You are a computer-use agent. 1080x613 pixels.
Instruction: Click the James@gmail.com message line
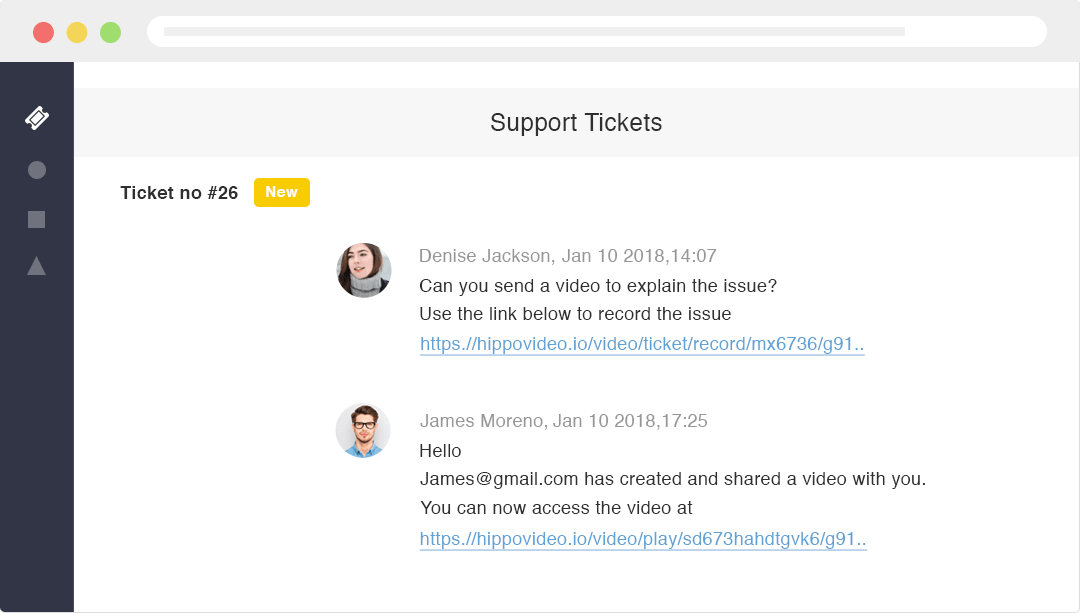[672, 479]
